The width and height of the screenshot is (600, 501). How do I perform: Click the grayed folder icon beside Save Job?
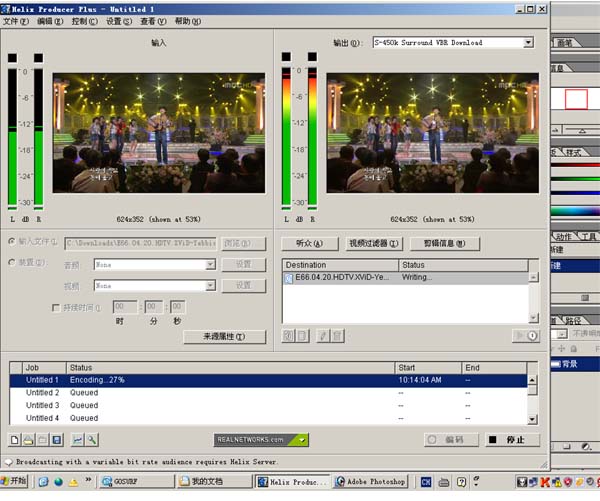click(42, 440)
